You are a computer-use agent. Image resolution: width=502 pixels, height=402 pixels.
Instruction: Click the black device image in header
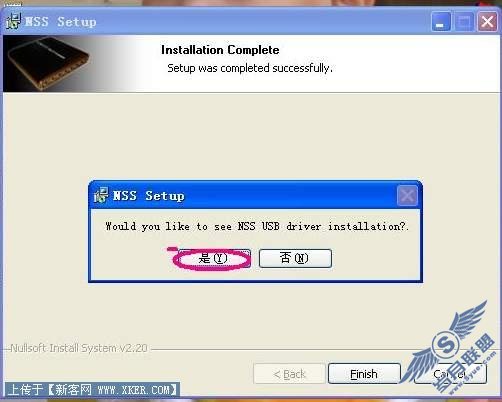point(48,63)
